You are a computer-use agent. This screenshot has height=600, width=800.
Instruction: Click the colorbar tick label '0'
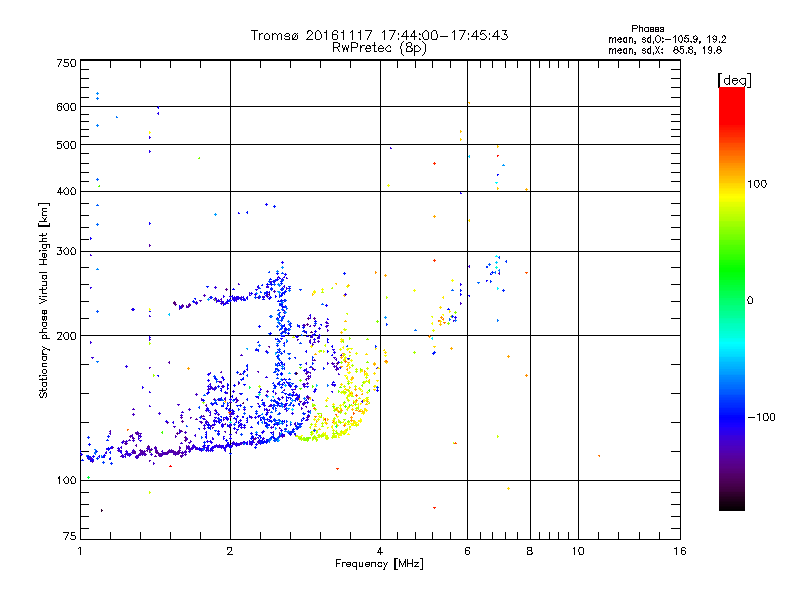click(750, 301)
